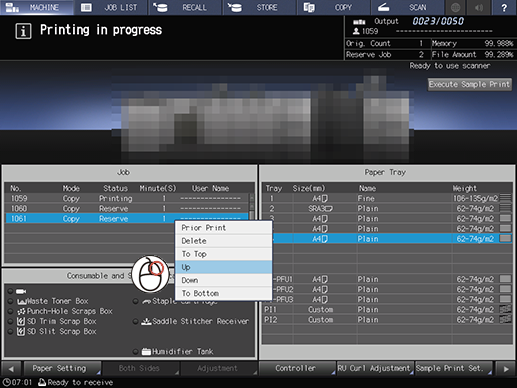Image resolution: width=517 pixels, height=388 pixels.
Task: Click the SD Trim Scrap Box icon
Action: tap(21, 321)
